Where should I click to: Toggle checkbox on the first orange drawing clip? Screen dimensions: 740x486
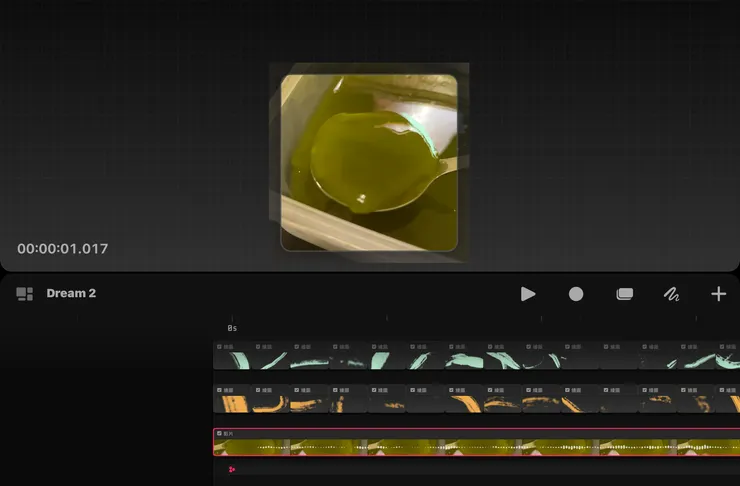[x=219, y=390]
